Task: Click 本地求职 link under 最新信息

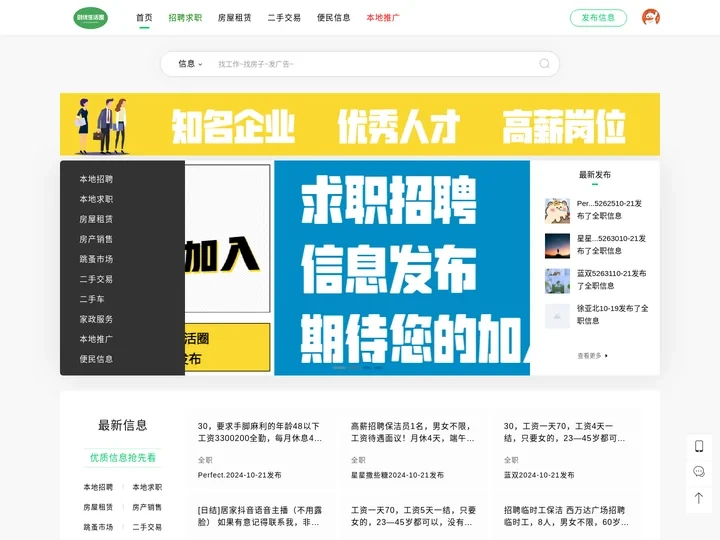Action: tap(147, 487)
